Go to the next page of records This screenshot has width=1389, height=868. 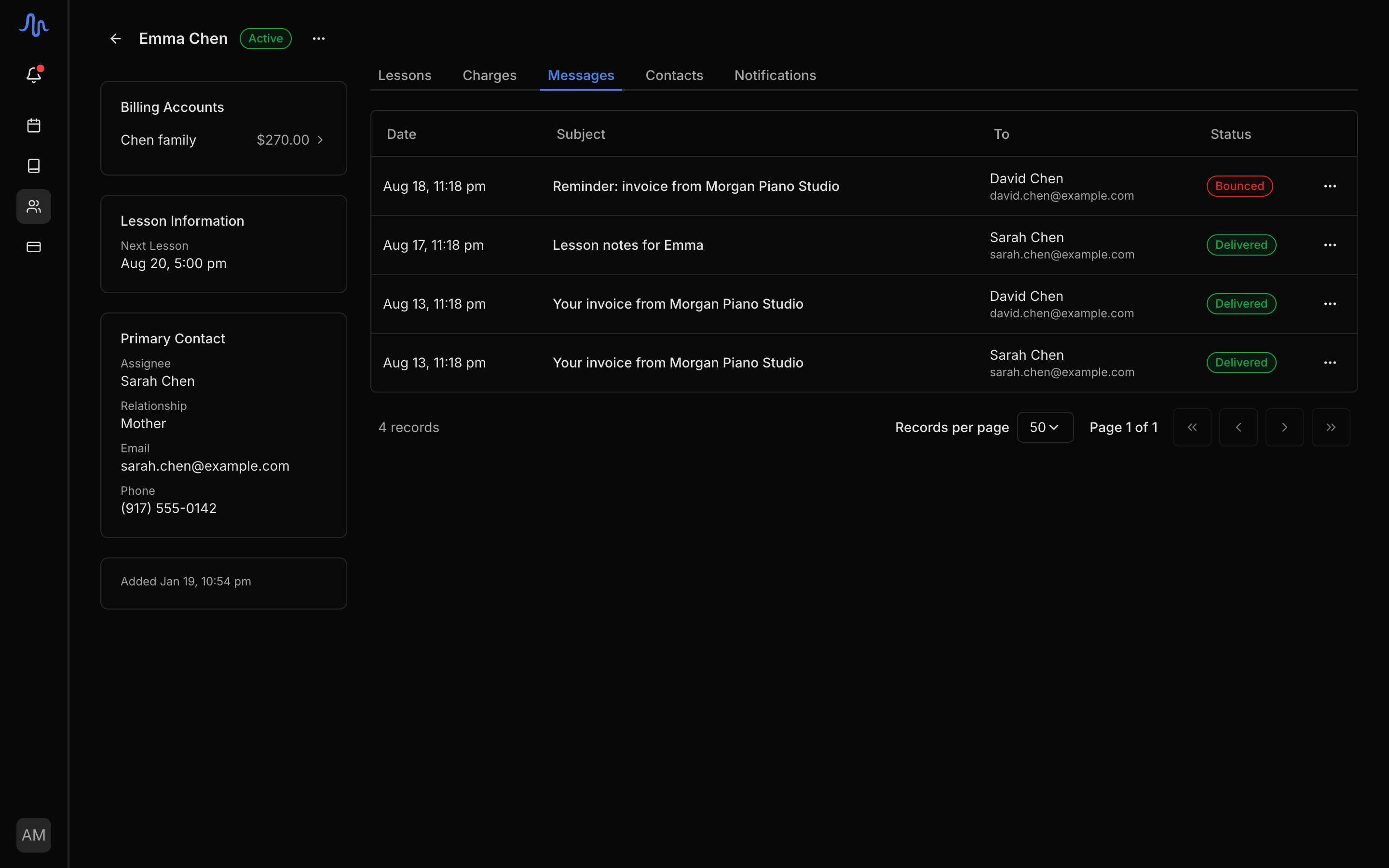tap(1284, 427)
